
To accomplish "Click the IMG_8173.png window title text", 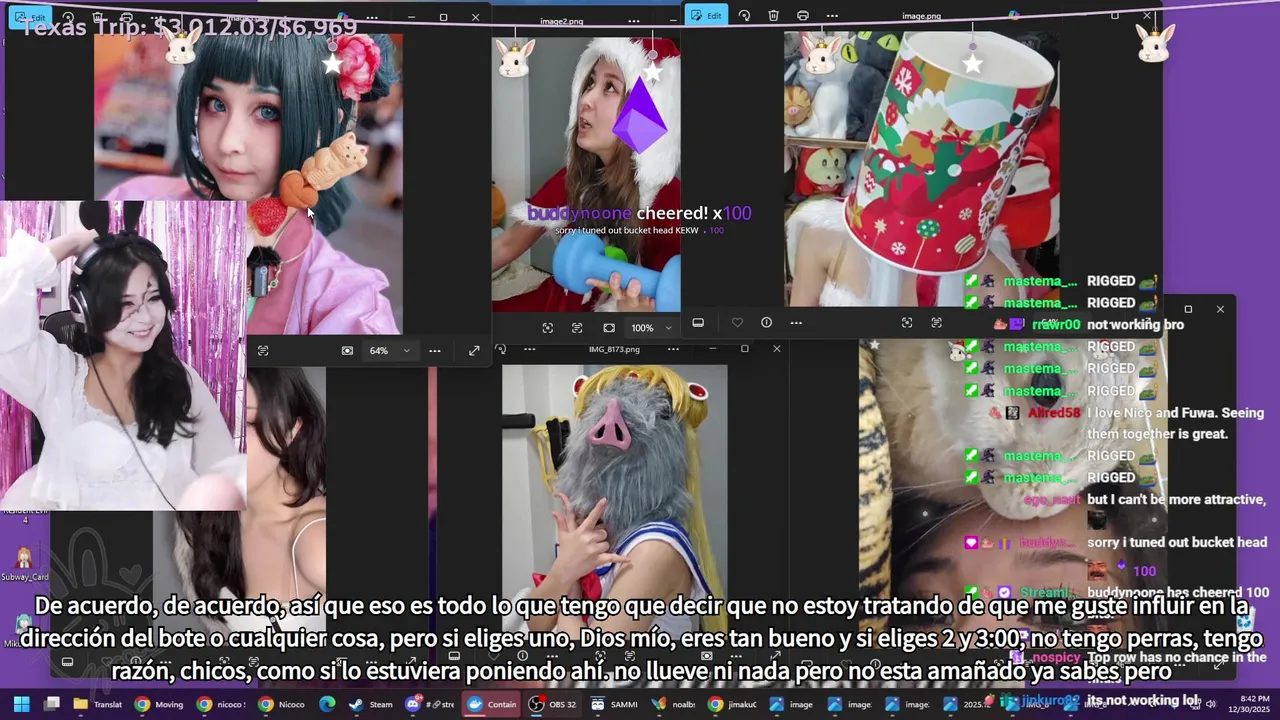I will [614, 349].
